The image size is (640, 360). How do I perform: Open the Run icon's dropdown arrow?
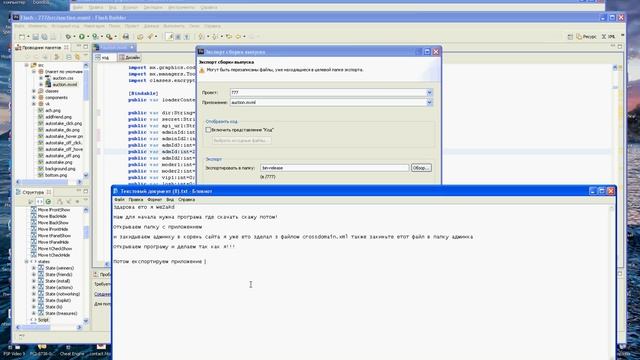pyautogui.click(x=88, y=37)
